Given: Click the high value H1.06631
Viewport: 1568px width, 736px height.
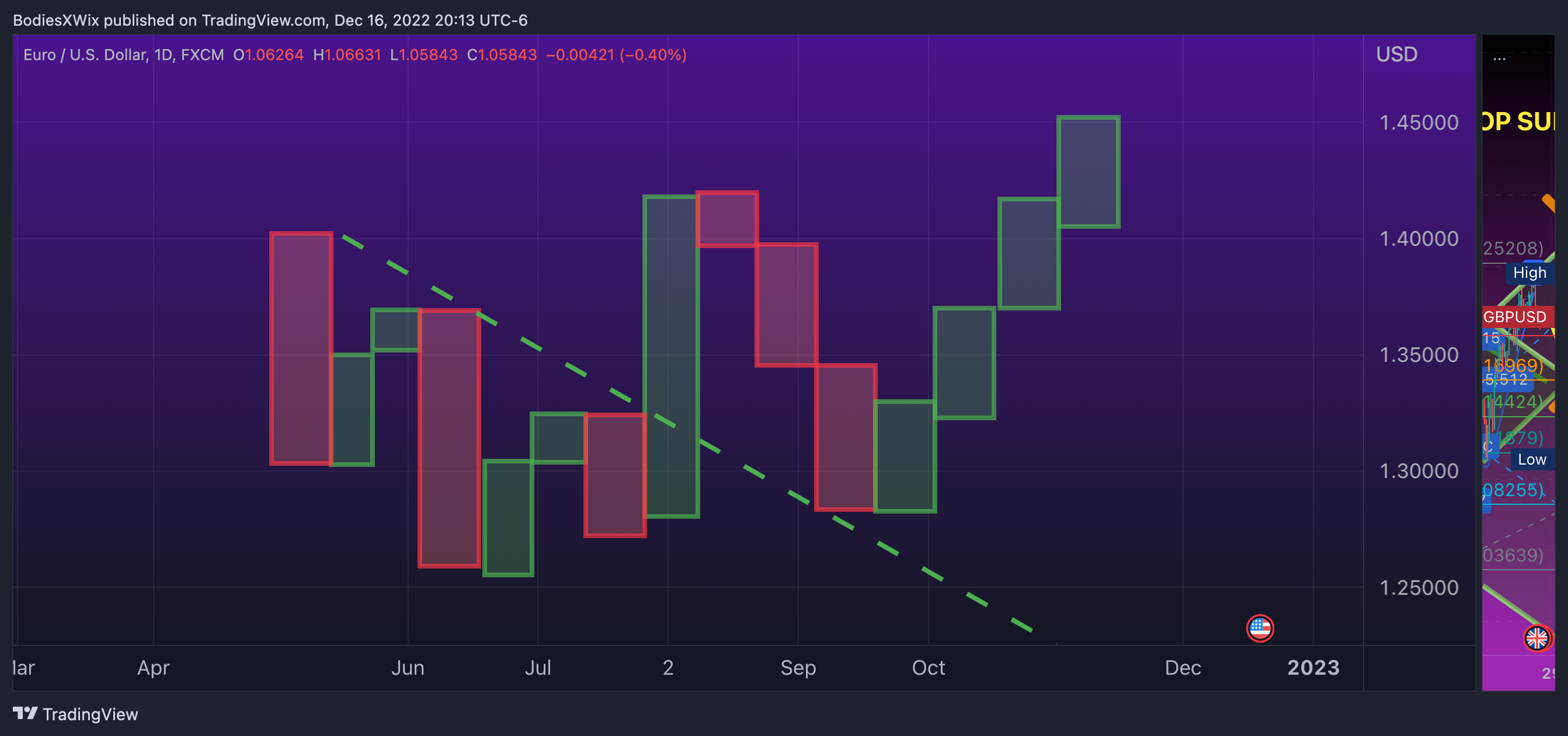Looking at the screenshot, I should coord(347,55).
